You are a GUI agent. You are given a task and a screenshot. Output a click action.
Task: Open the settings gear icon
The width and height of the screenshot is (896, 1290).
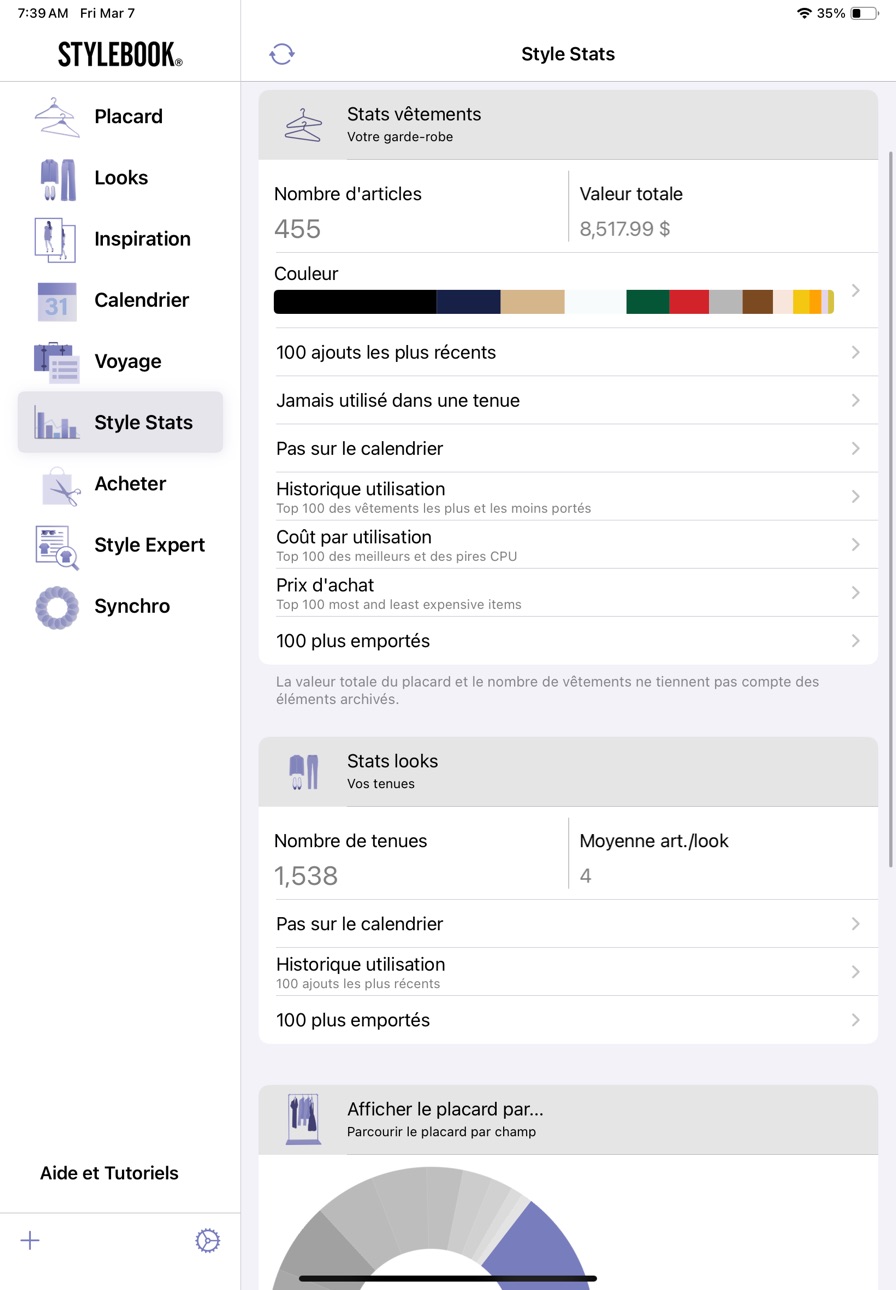[207, 1241]
